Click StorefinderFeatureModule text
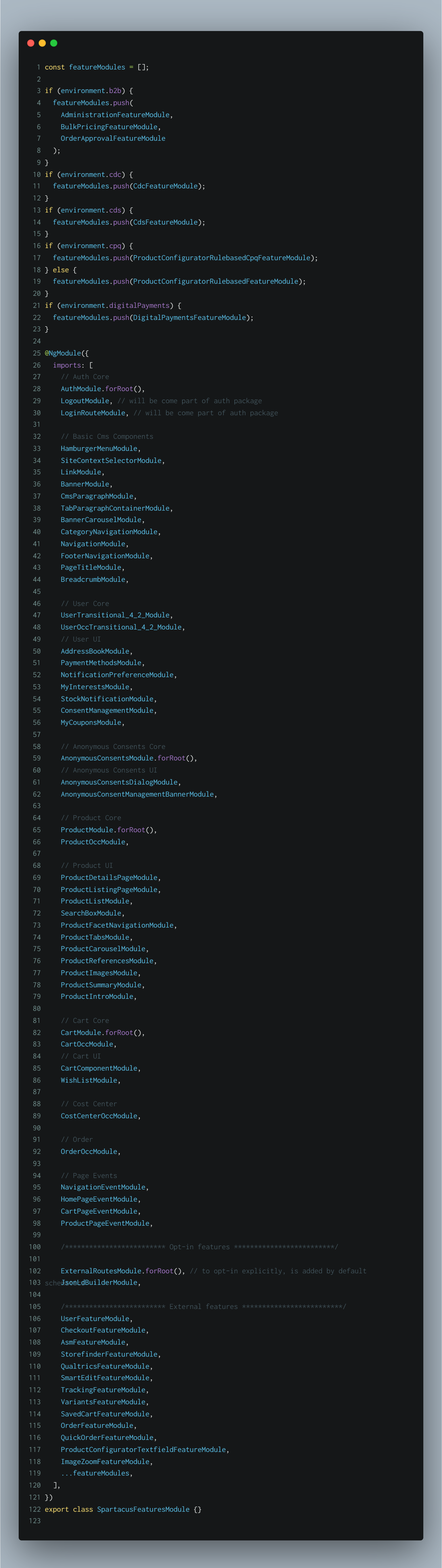Viewport: 442px width, 1568px height. pyautogui.click(x=109, y=1354)
